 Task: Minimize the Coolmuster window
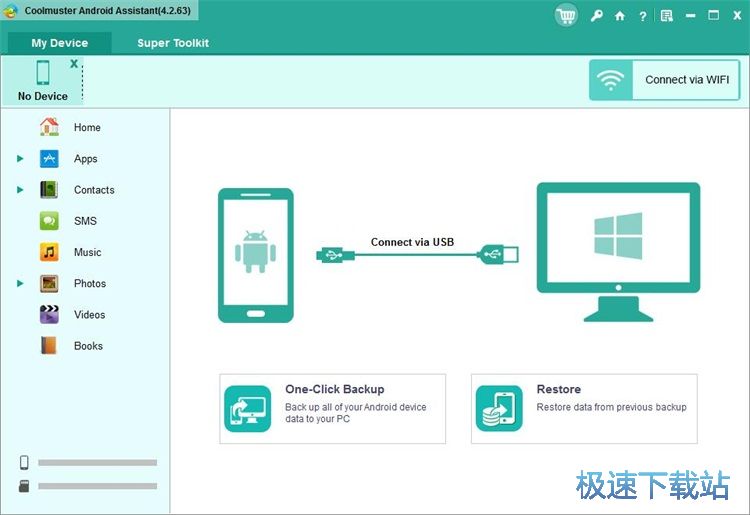coord(690,16)
